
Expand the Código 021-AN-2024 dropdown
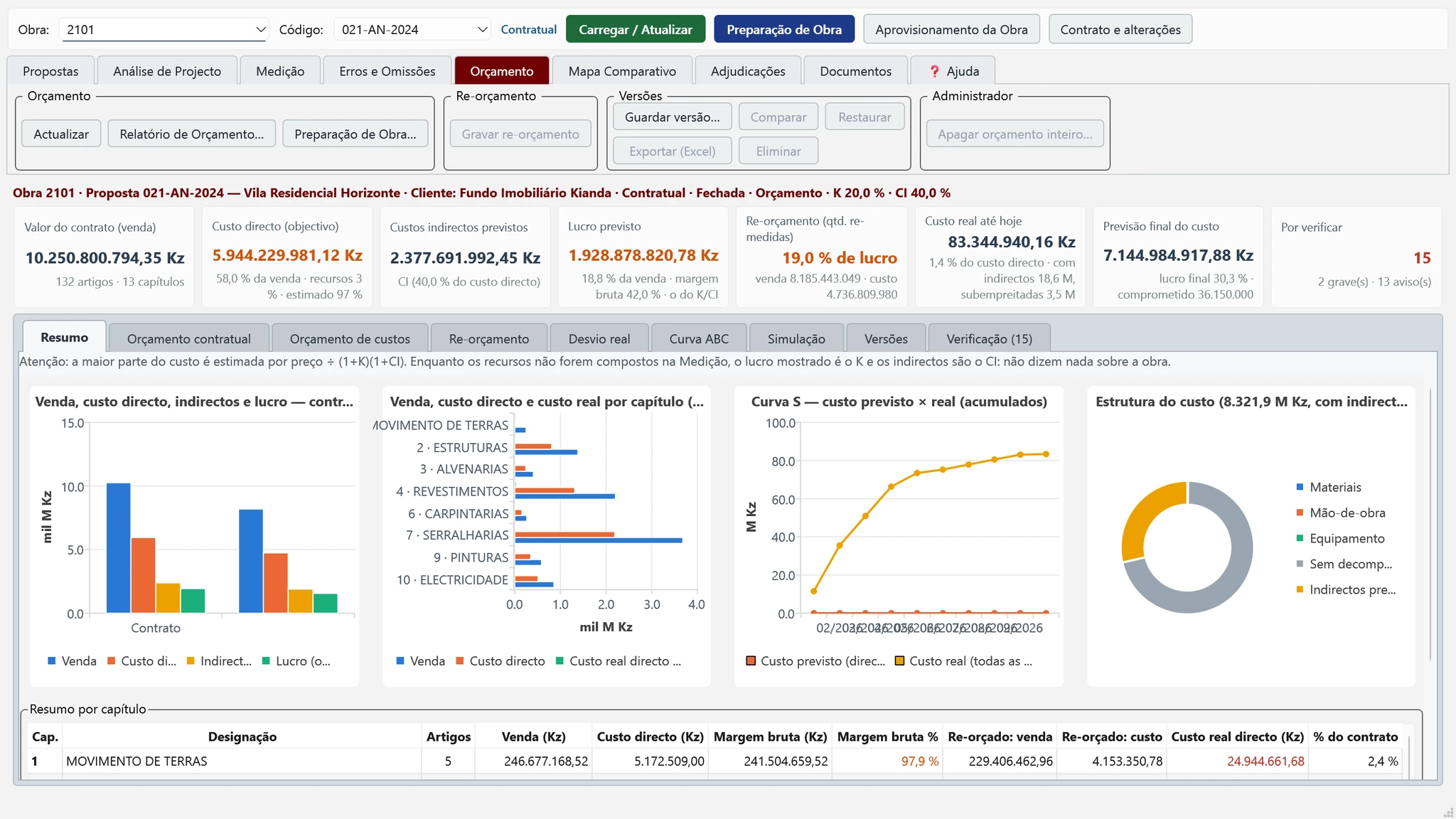pyautogui.click(x=412, y=29)
